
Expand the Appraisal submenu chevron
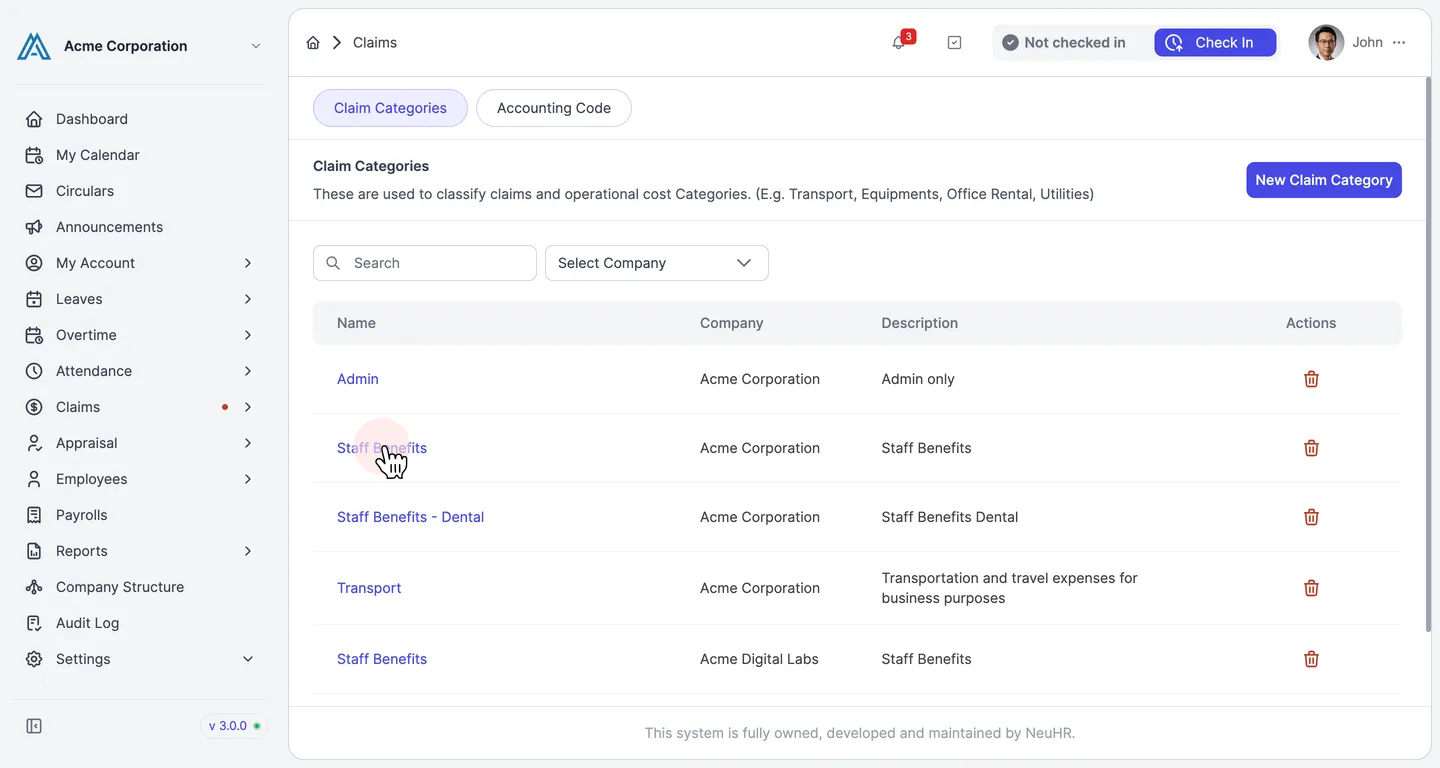pos(248,443)
